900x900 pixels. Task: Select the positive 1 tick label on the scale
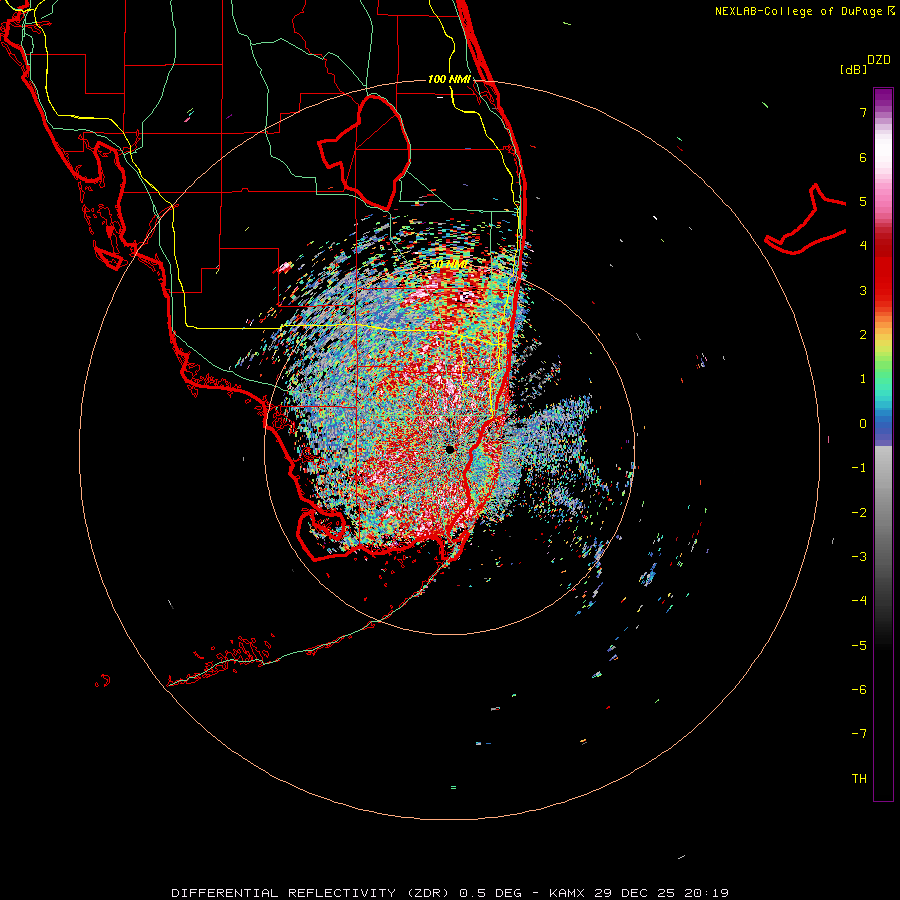coord(863,379)
